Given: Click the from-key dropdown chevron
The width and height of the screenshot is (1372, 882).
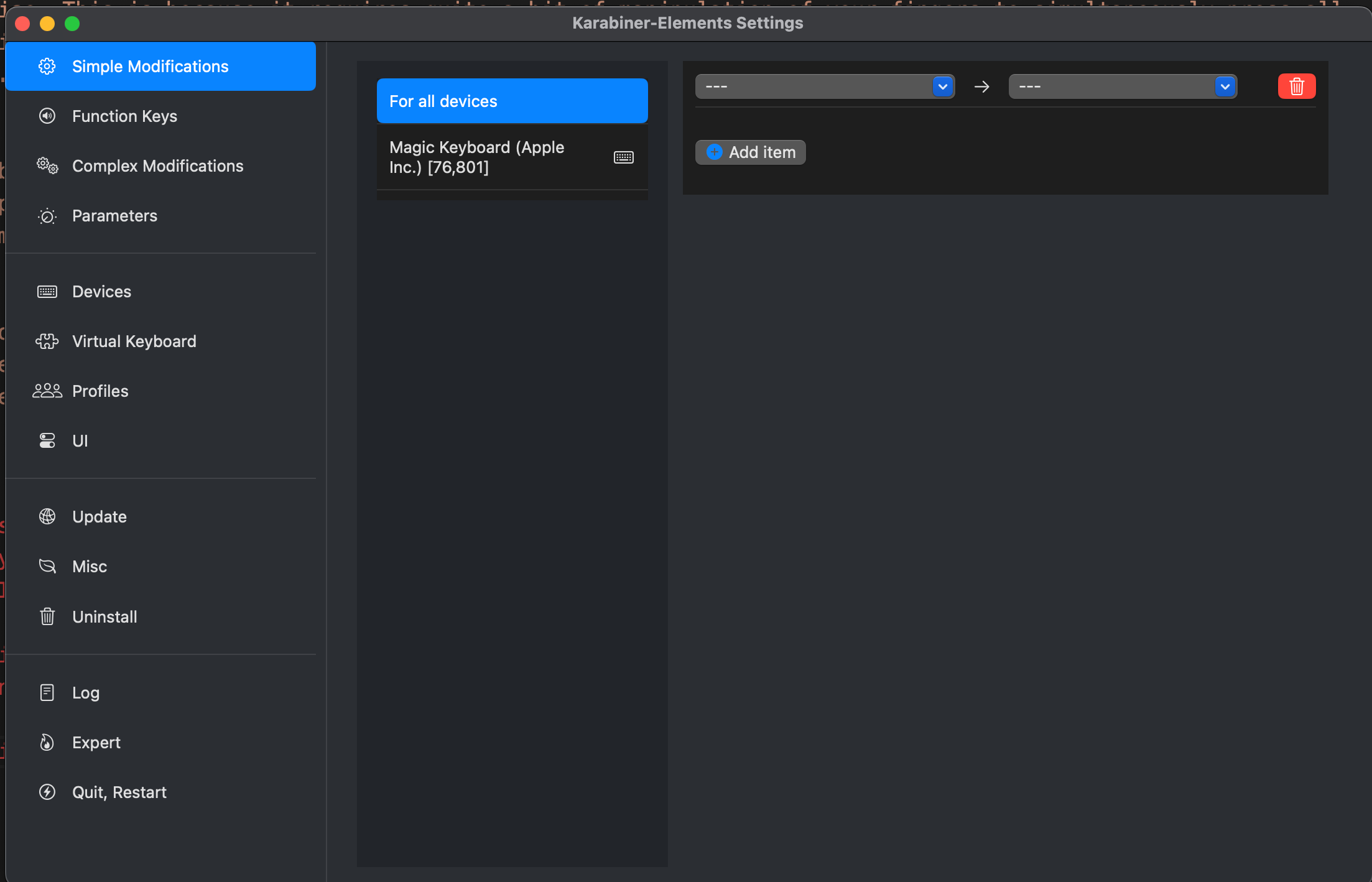Looking at the screenshot, I should coord(943,86).
